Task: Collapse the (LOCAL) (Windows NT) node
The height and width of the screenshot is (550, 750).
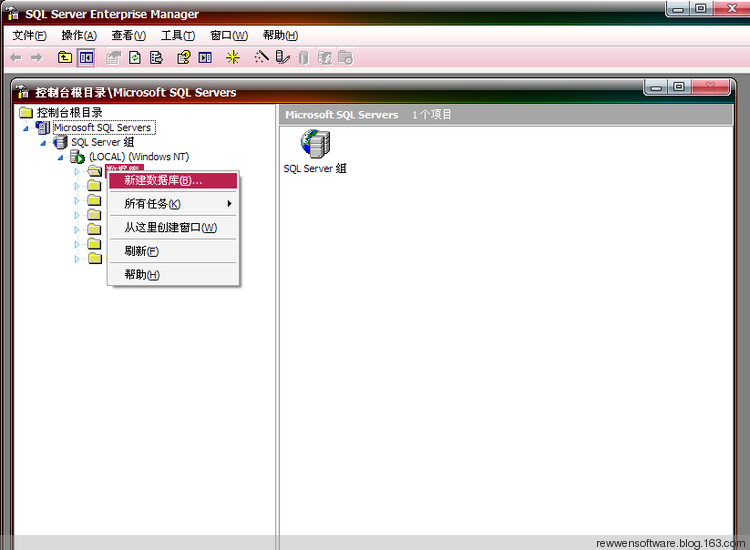Action: click(60, 157)
